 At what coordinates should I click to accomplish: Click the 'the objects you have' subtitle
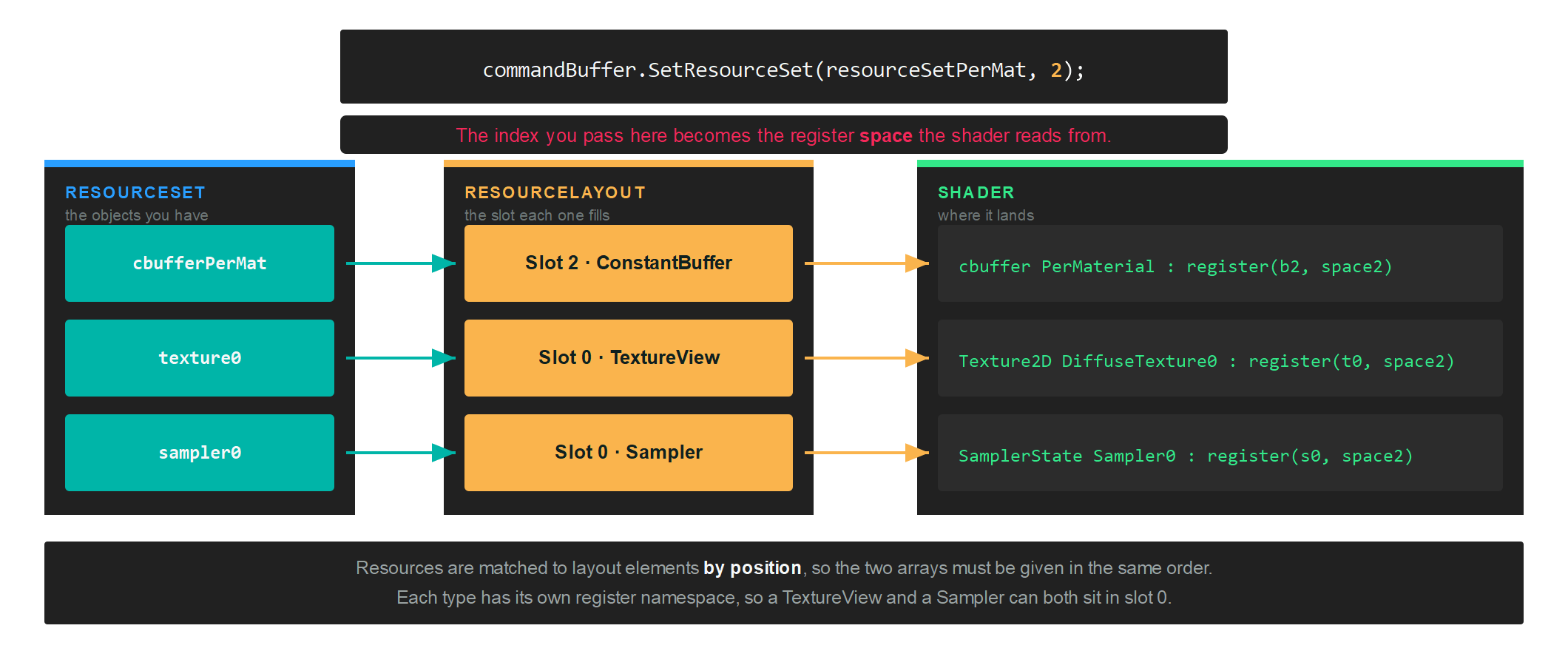(137, 215)
